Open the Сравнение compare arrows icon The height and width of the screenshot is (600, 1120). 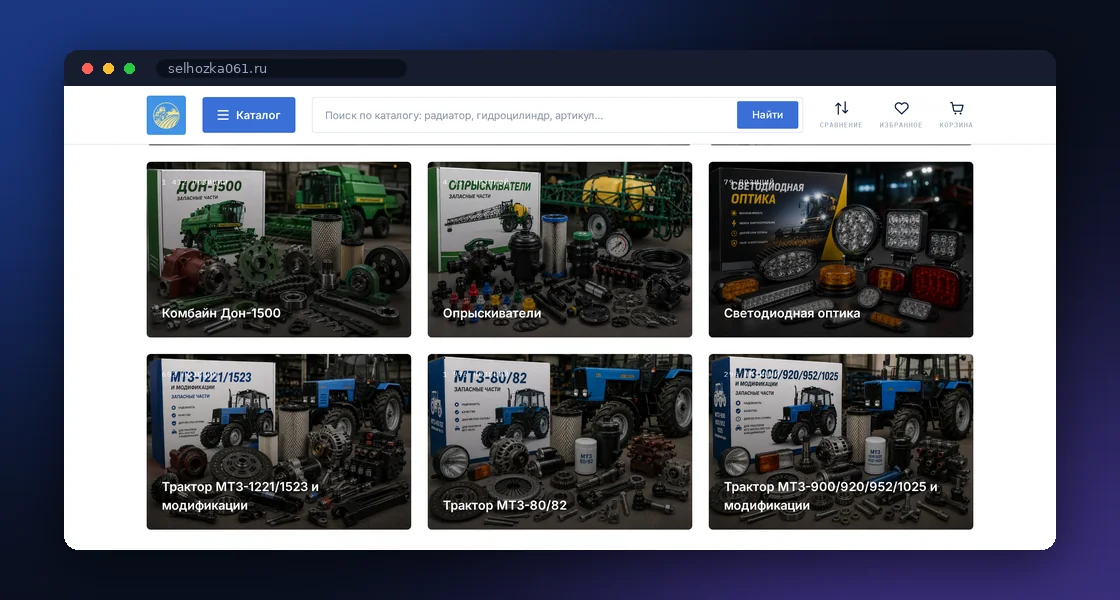click(841, 108)
